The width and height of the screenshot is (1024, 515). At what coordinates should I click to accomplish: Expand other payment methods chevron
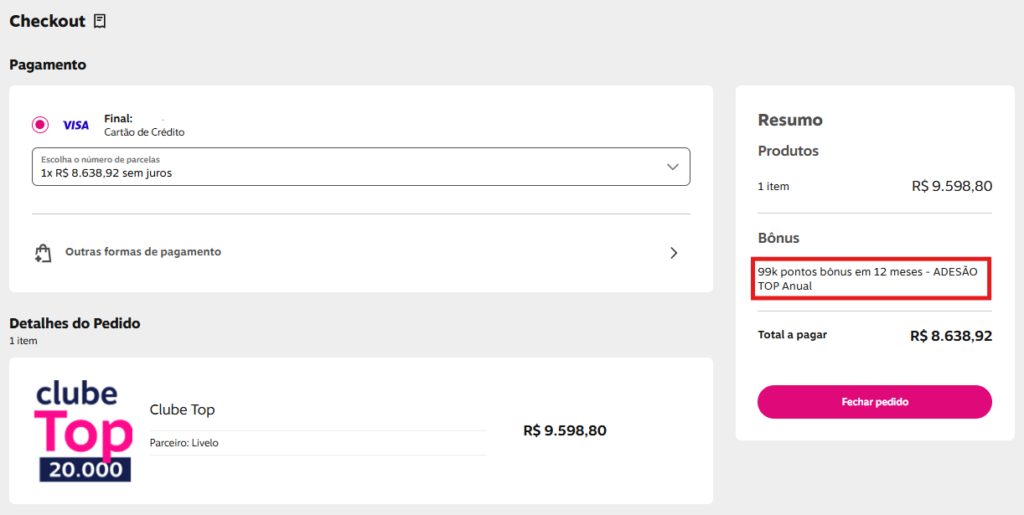(x=674, y=253)
